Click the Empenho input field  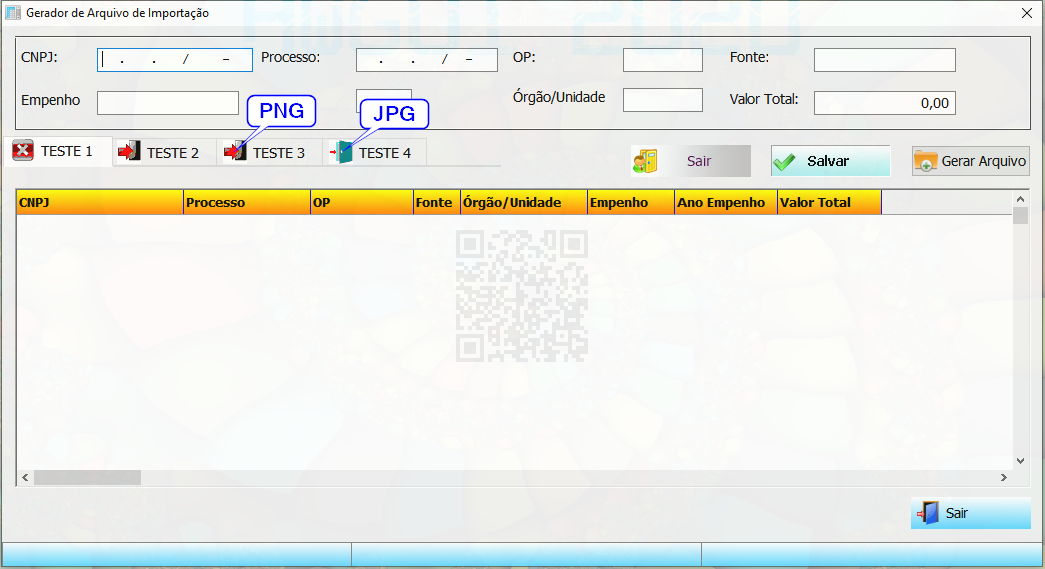coord(168,103)
